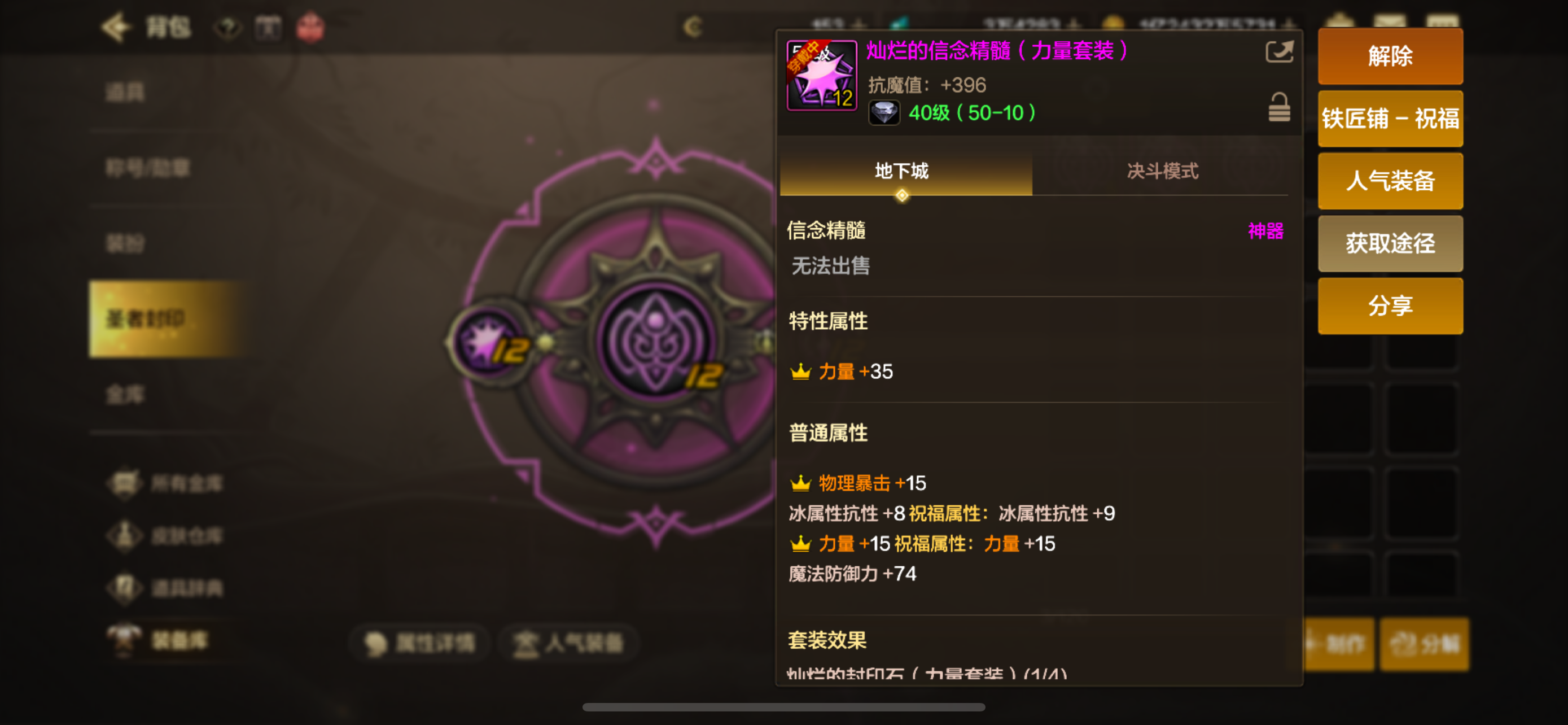This screenshot has width=1568, height=725.
Task: Click the 分解 button at bottom right
Action: (1424, 644)
